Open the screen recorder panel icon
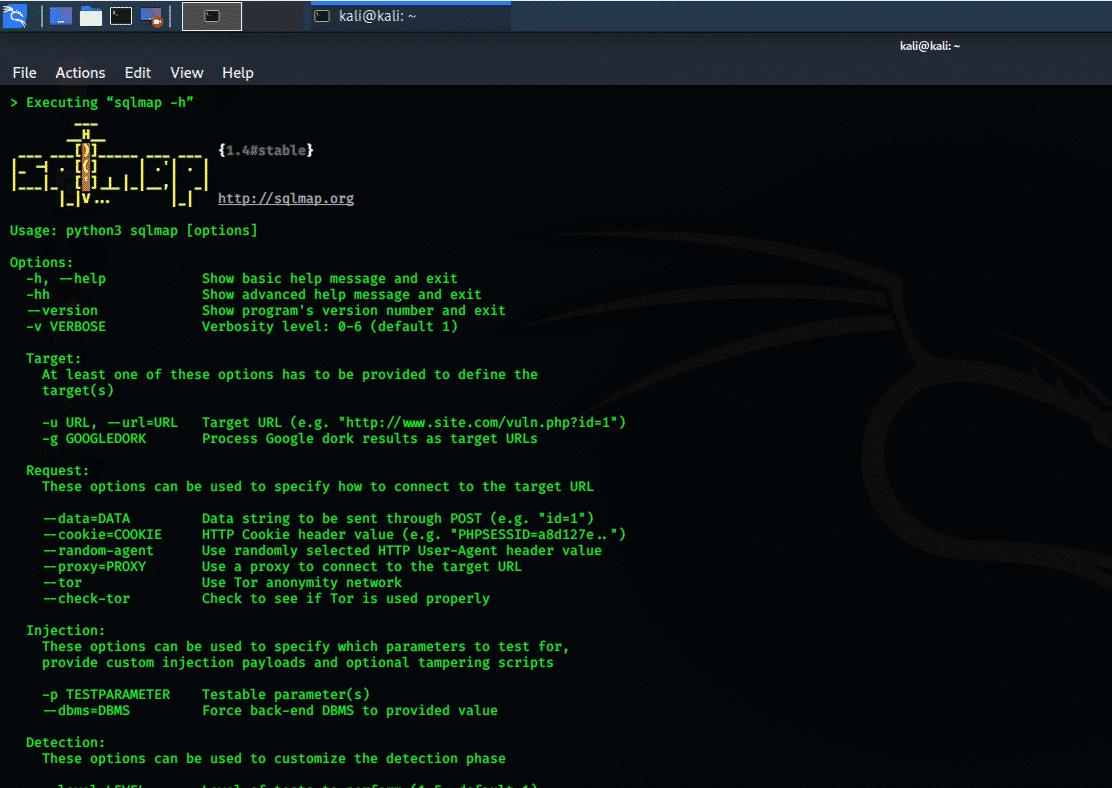Screen dimensions: 1112x788 [152, 16]
